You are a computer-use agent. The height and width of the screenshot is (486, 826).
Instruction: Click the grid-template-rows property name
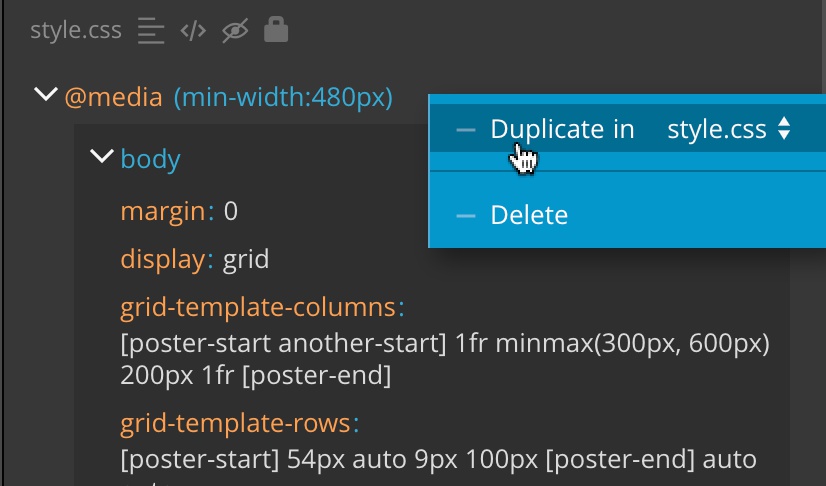(235, 423)
